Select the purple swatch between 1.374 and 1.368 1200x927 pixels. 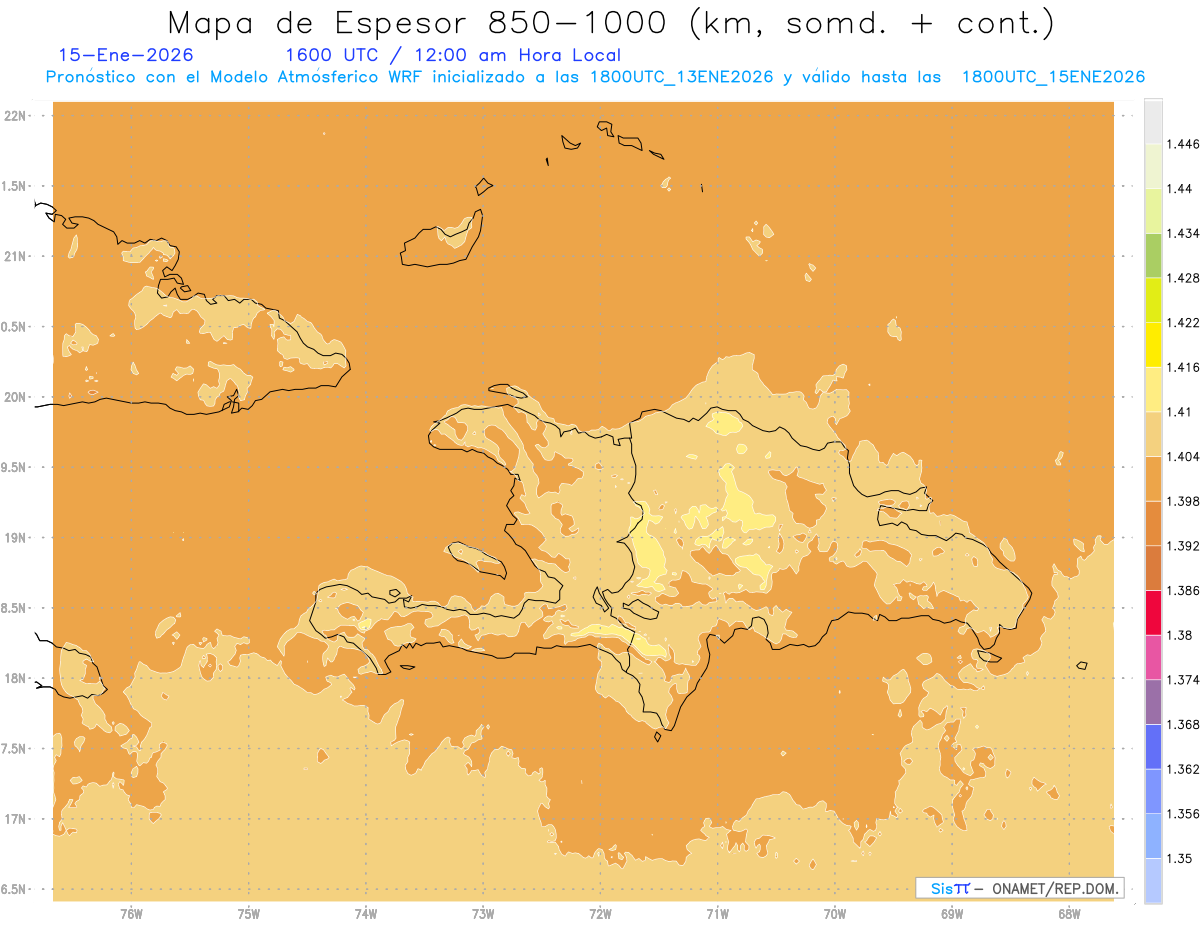coord(1153,702)
